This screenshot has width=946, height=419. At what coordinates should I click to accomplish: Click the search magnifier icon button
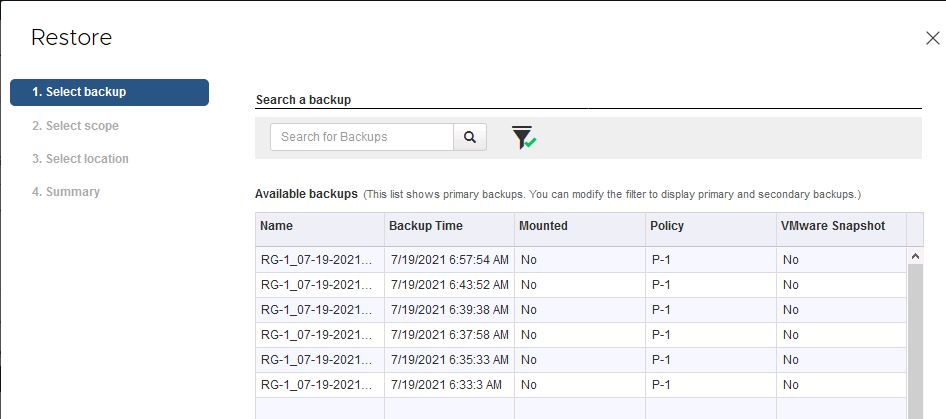coord(470,137)
